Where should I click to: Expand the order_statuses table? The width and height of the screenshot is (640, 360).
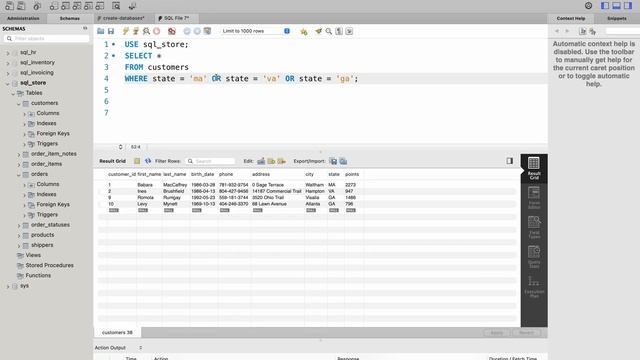(19, 225)
